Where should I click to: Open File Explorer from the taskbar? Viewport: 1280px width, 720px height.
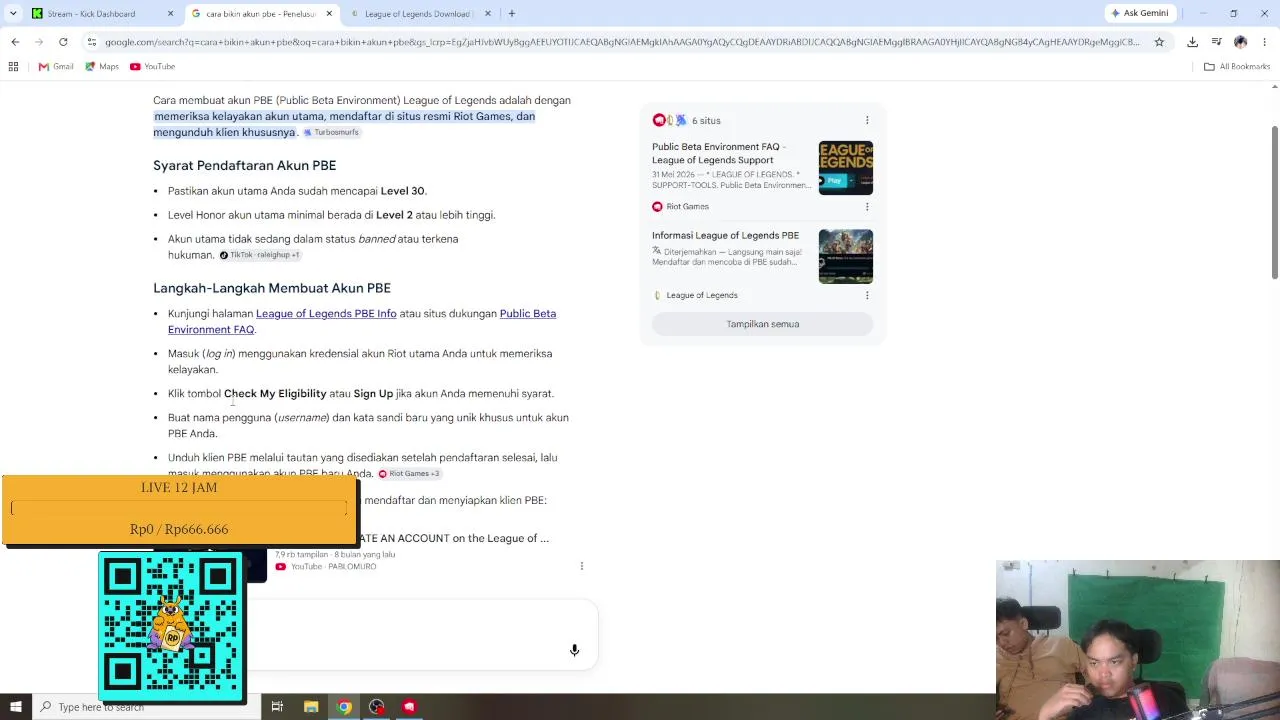pyautogui.click(x=311, y=707)
